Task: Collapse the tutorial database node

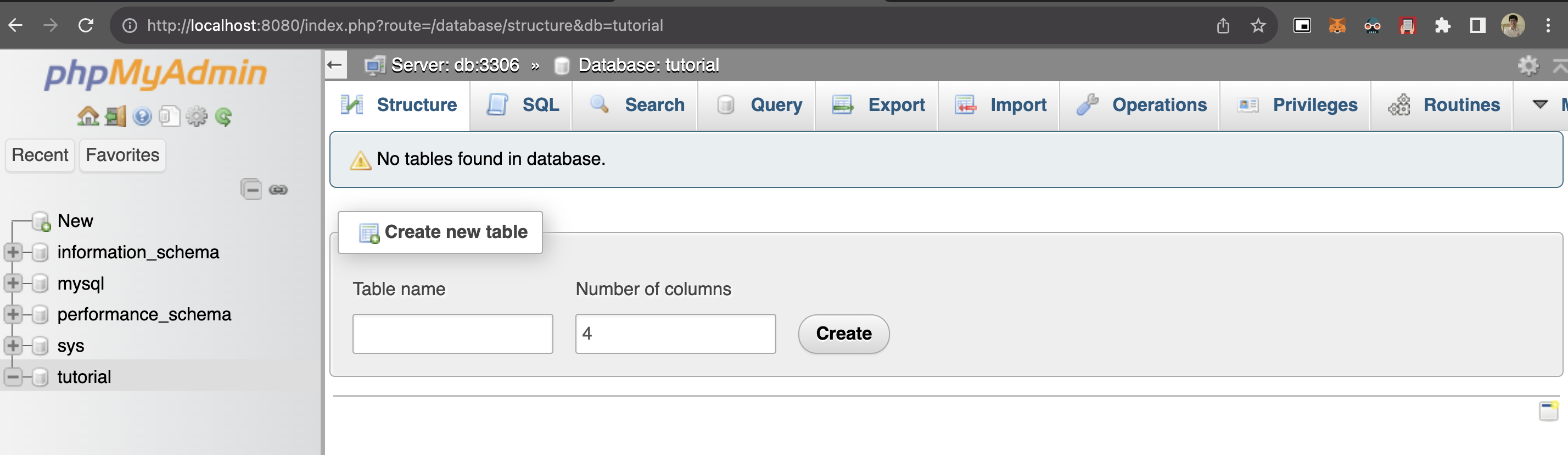Action: (x=13, y=377)
